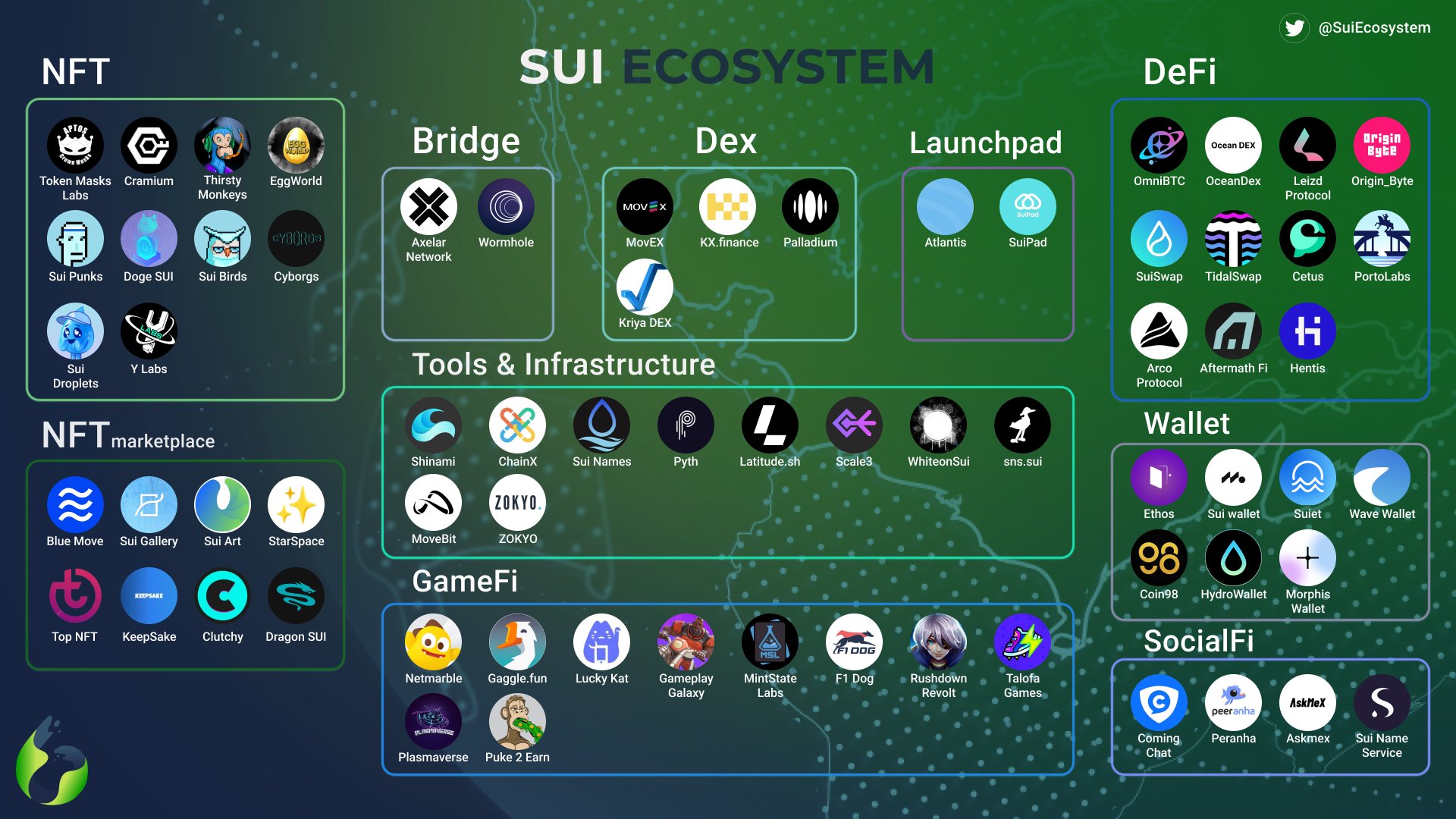Viewport: 1456px width, 819px height.
Task: Click the Wormhole bridge icon
Action: [506, 207]
